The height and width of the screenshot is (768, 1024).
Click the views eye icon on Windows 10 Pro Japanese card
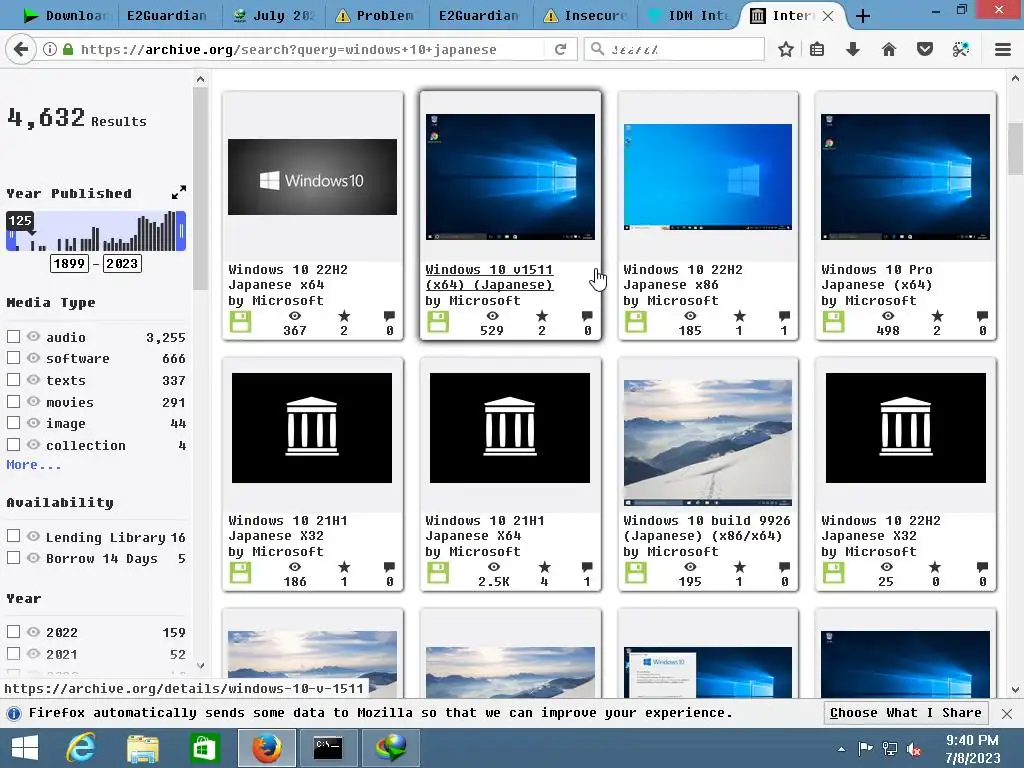coord(888,316)
